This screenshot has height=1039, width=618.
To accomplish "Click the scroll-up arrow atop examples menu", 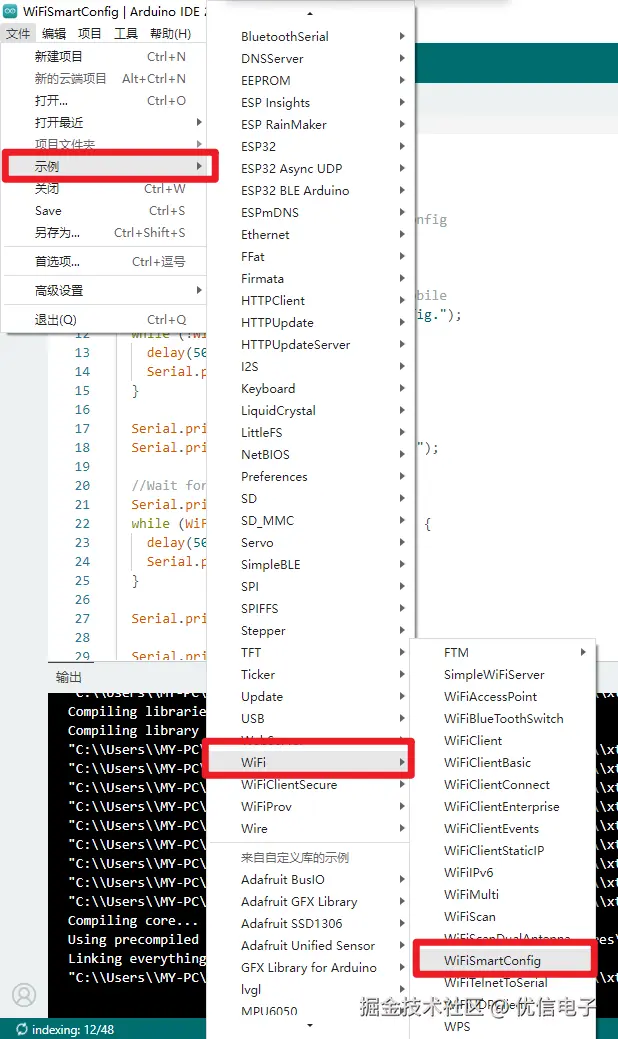I will 310,13.
